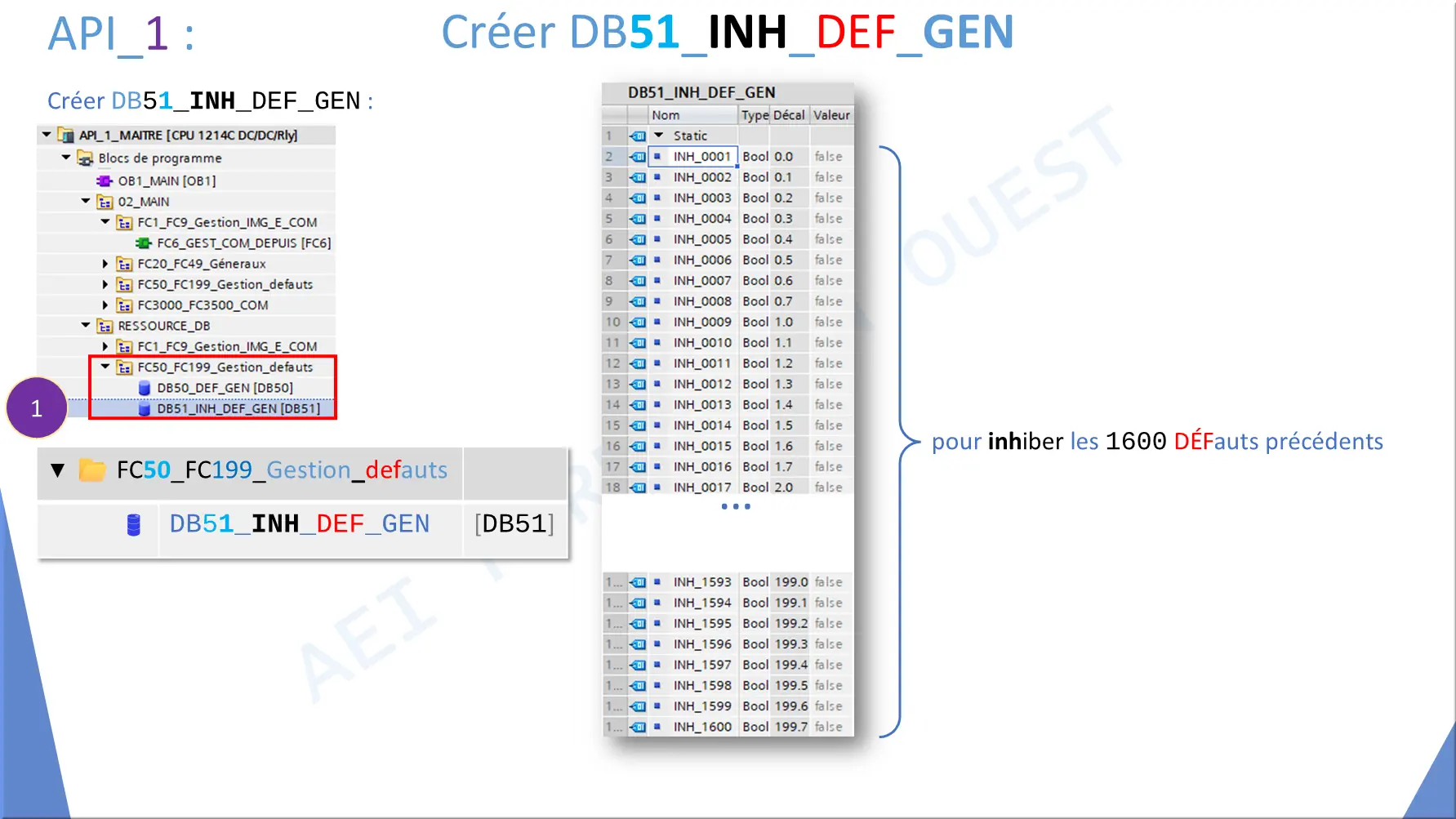Image resolution: width=1456 pixels, height=819 pixels.
Task: Click the API_1_MAITRE CPU device icon
Action: click(66, 136)
